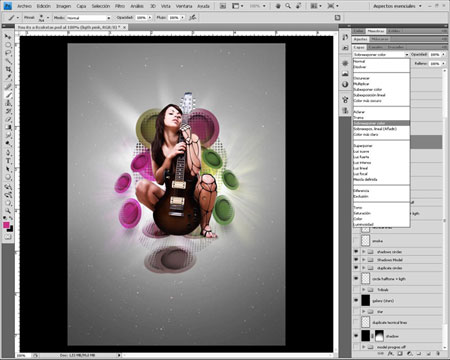Expand the shadows circles group
The height and width of the screenshot is (360, 450).
click(x=364, y=252)
